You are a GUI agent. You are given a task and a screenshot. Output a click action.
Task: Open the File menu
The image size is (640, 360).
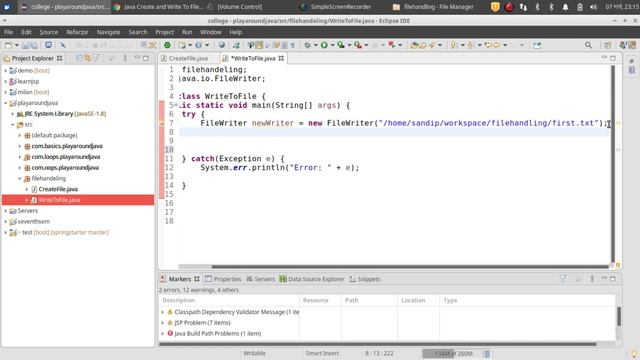[x=9, y=32]
